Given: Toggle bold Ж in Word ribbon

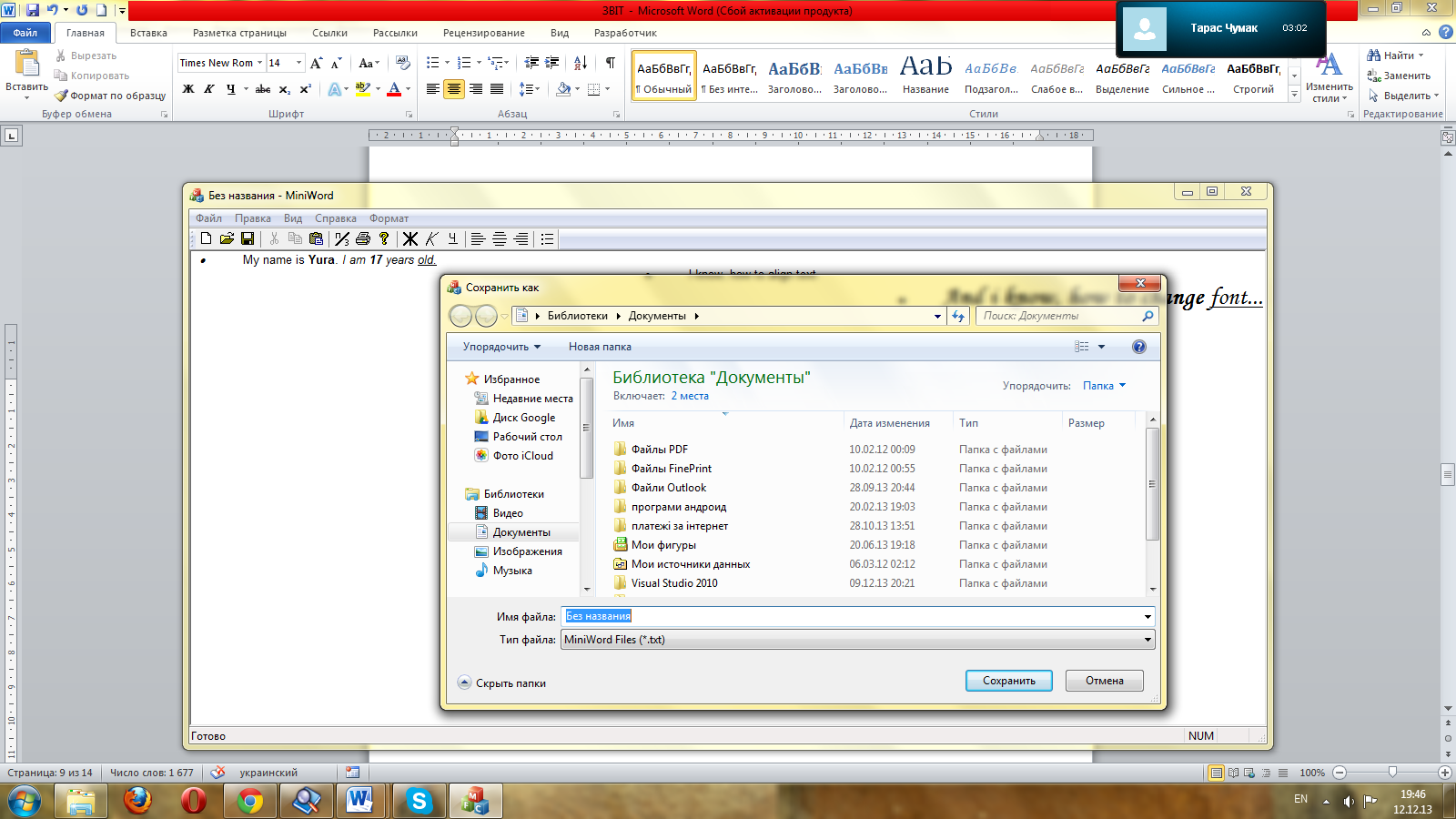Looking at the screenshot, I should click(x=188, y=89).
